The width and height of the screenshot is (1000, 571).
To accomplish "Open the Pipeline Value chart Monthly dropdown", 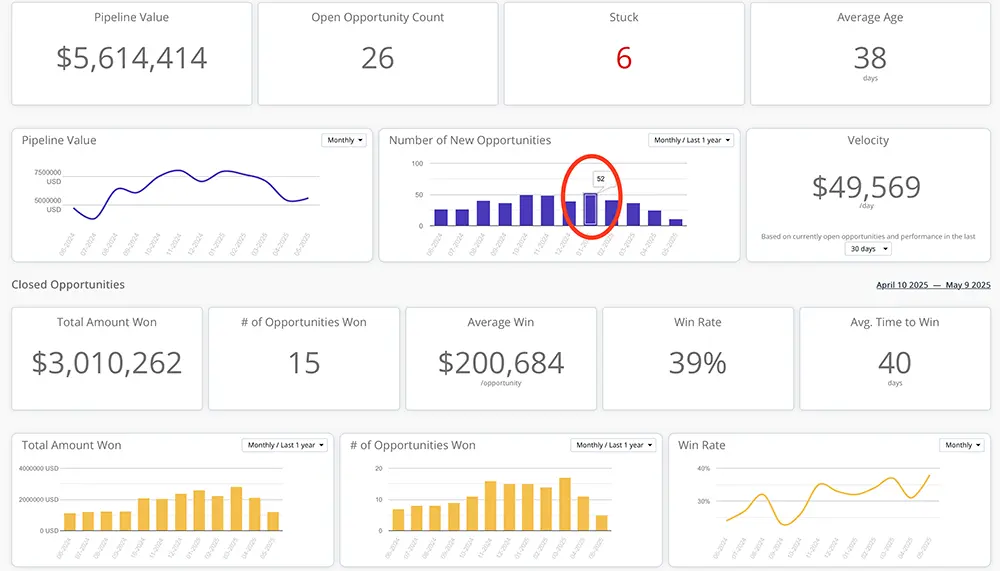I will click(x=345, y=140).
